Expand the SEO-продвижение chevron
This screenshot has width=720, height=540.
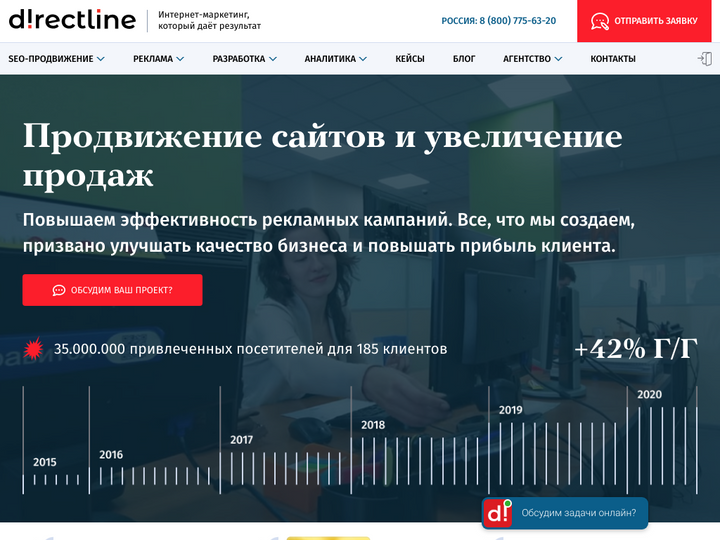[x=101, y=59]
